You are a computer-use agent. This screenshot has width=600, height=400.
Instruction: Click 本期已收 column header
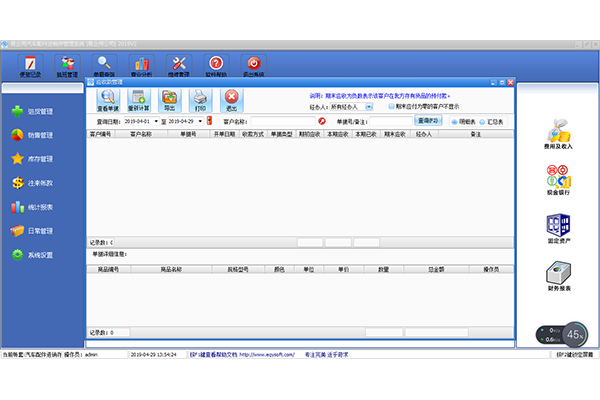click(x=366, y=134)
